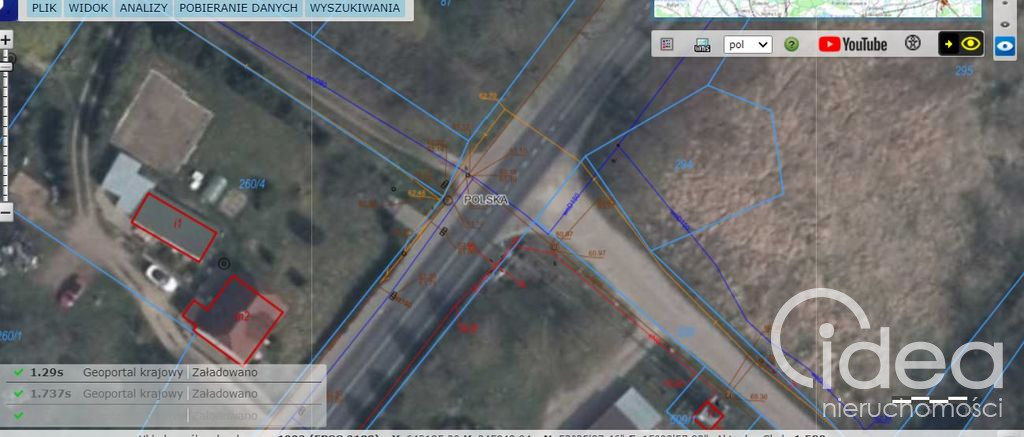The height and width of the screenshot is (437, 1024).
Task: Open the PLIK menu
Action: click(x=44, y=8)
